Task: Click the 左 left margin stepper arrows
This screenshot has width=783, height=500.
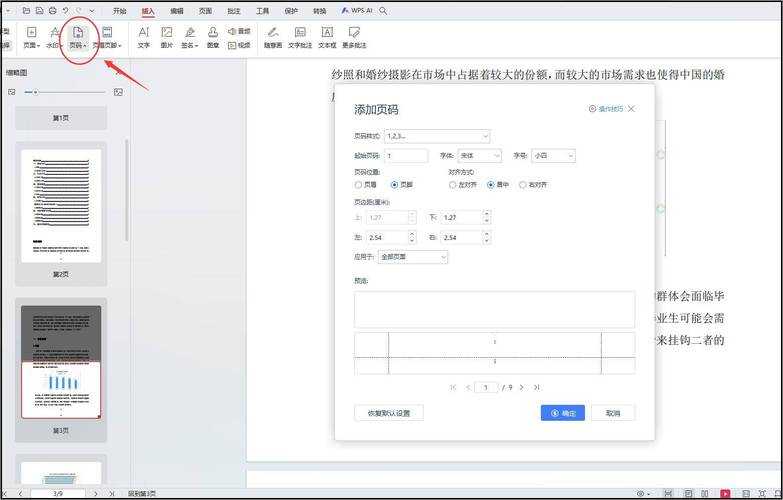Action: point(412,237)
